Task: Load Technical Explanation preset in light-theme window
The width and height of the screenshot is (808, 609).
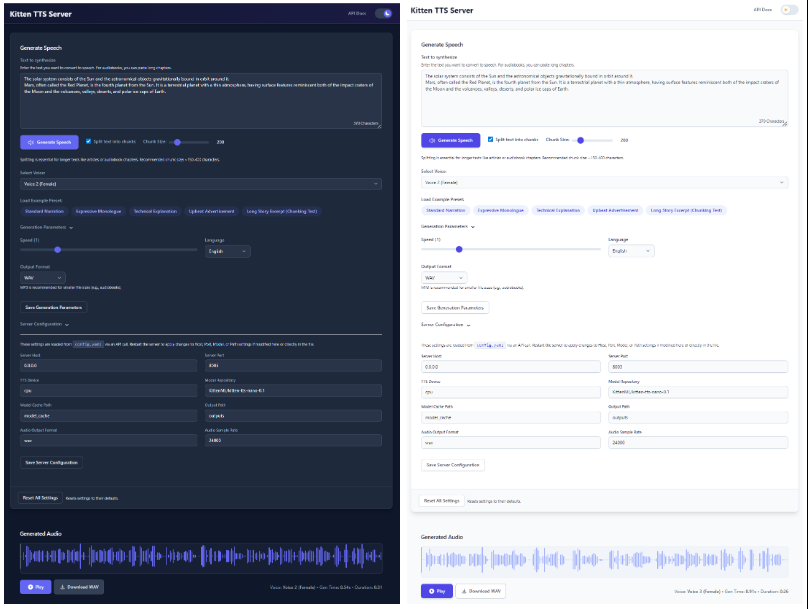Action: [x=558, y=210]
